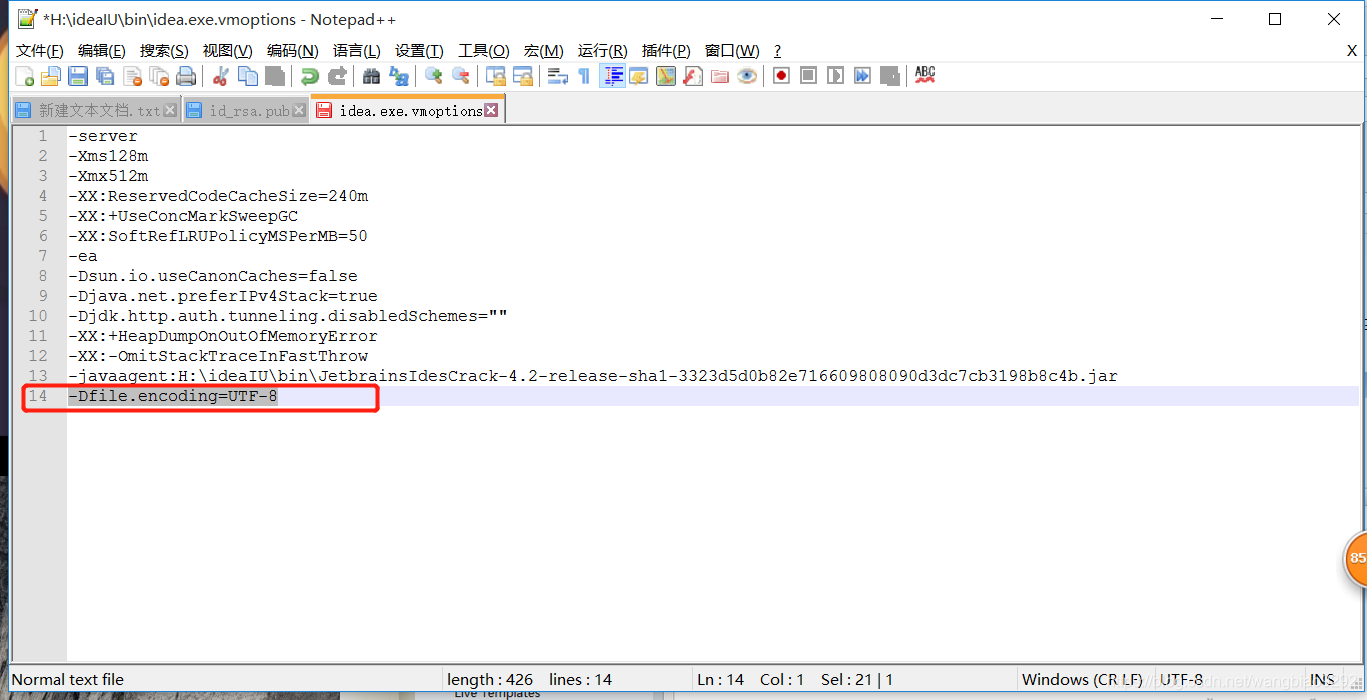Screen dimensions: 1367x700
Task: Zoom out with the magnifier minus icon
Action: (461, 76)
